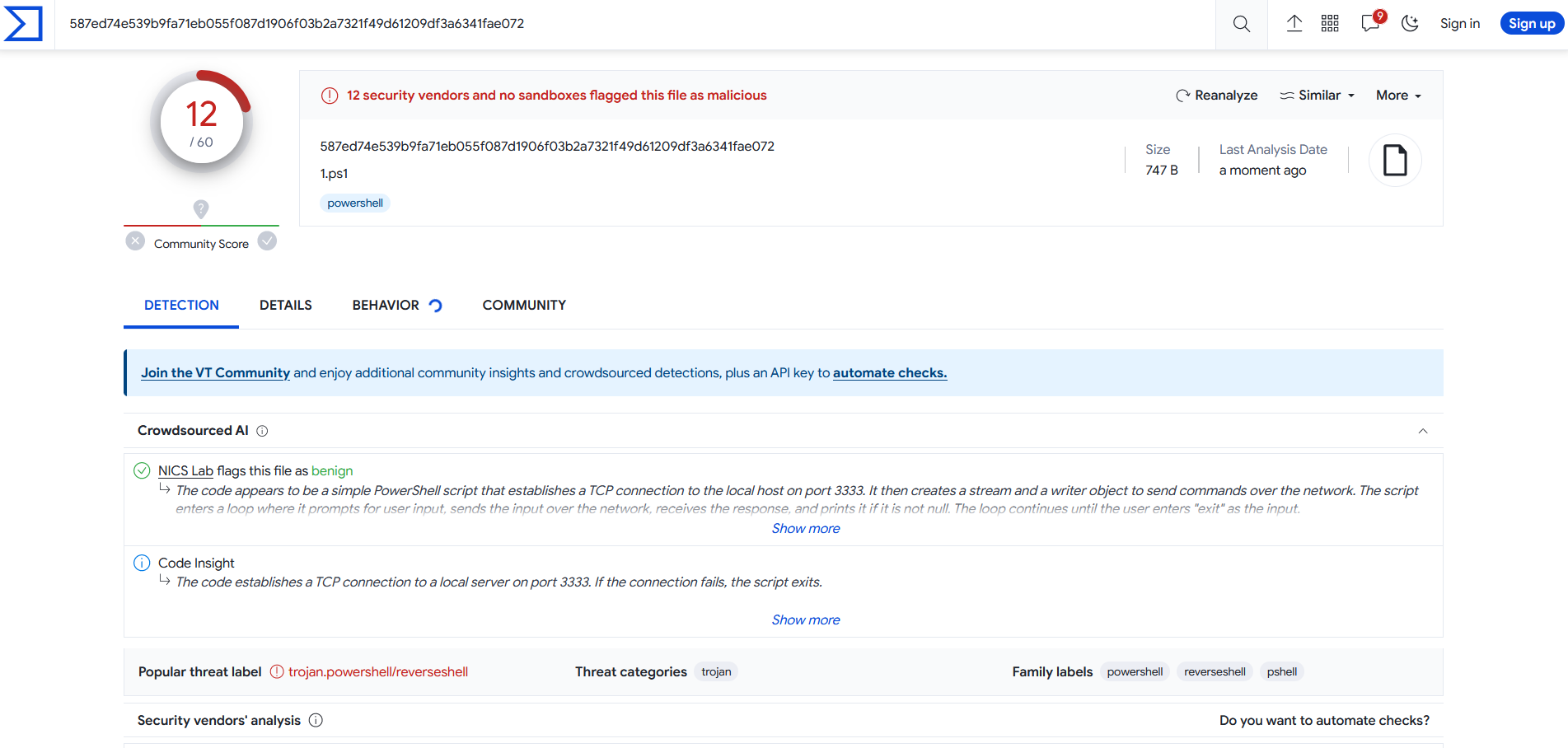The height and width of the screenshot is (748, 1568).
Task: Open notifications with red 9 badge
Action: coord(1372,21)
